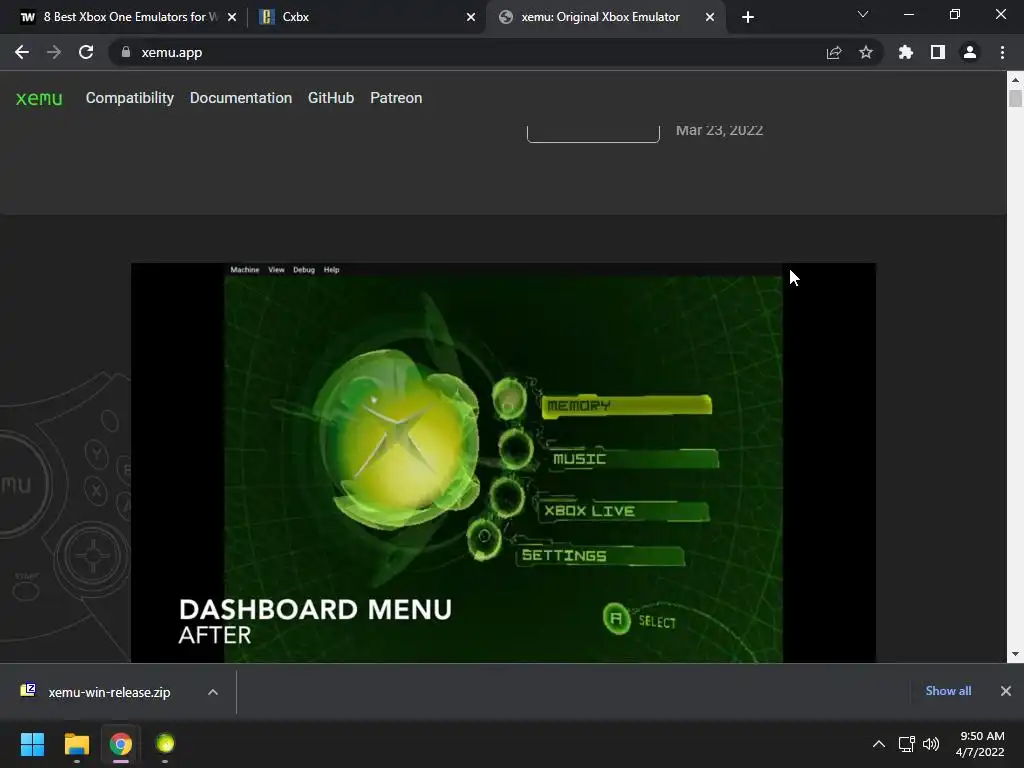Viewport: 1024px width, 768px height.
Task: Visit the GitHub link
Action: click(331, 98)
